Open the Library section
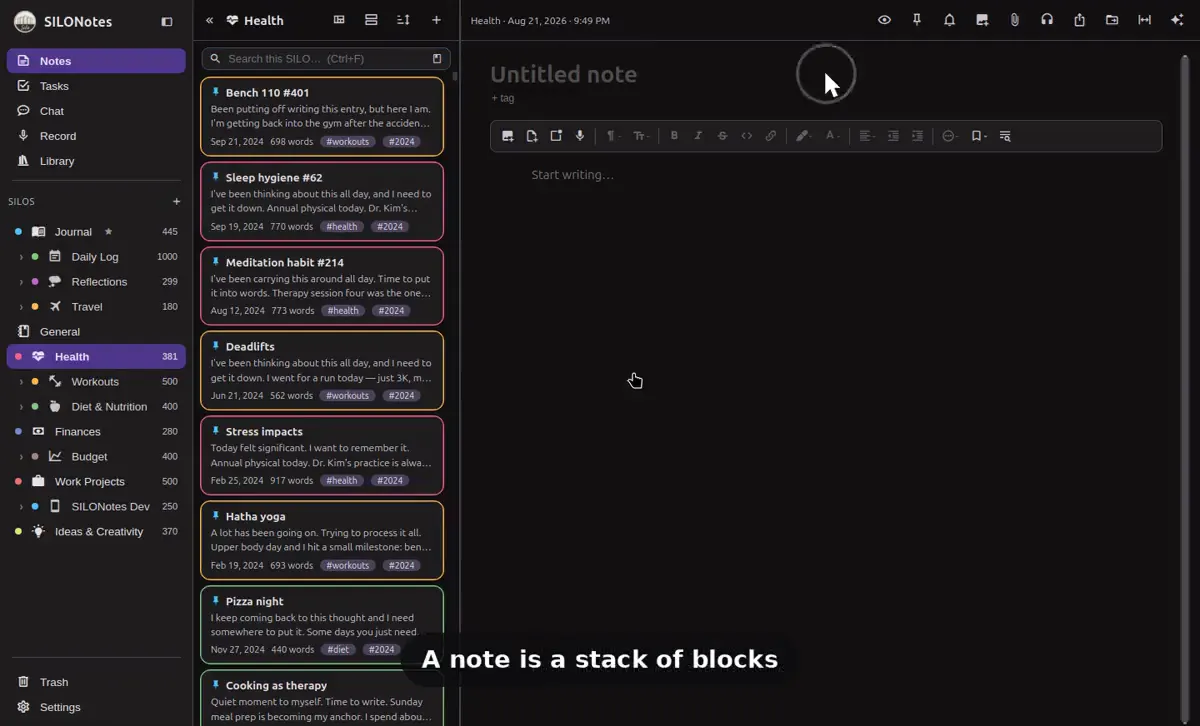The width and height of the screenshot is (1200, 726). point(96,161)
